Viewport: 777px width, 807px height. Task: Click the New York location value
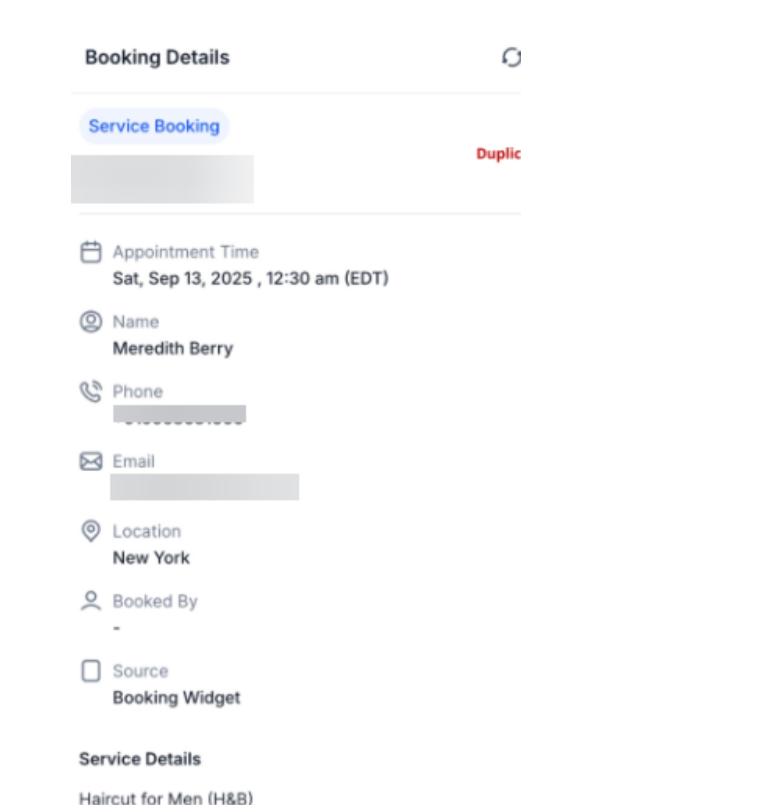click(x=151, y=558)
